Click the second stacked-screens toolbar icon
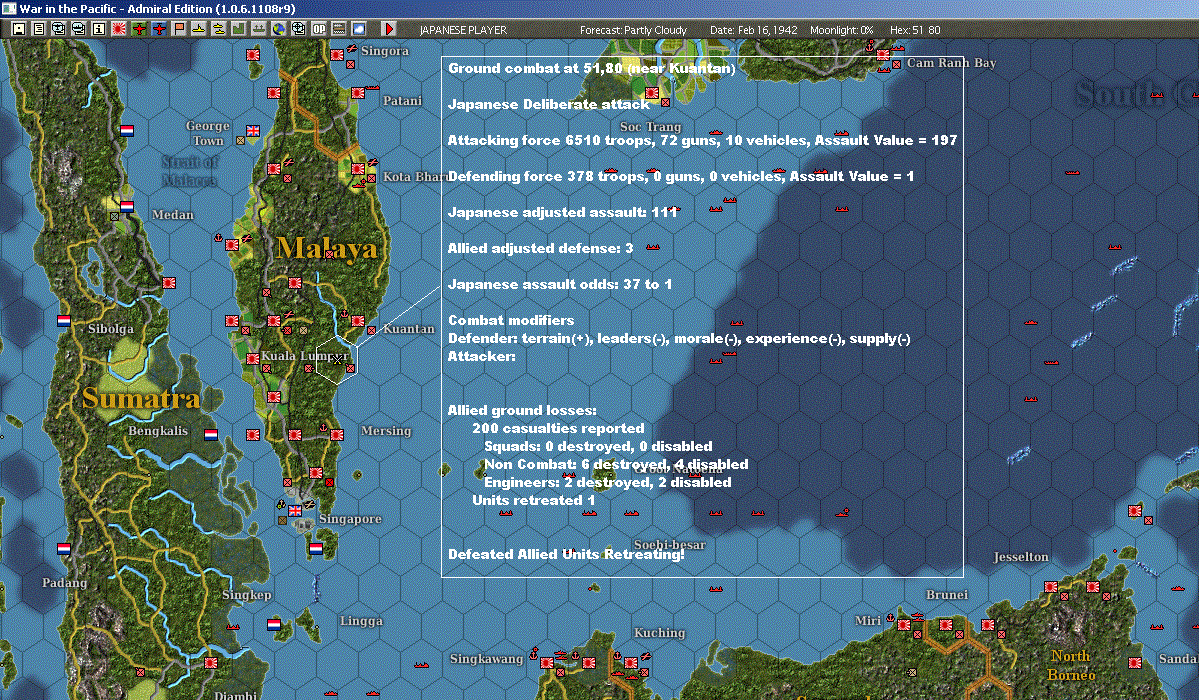 point(79,29)
